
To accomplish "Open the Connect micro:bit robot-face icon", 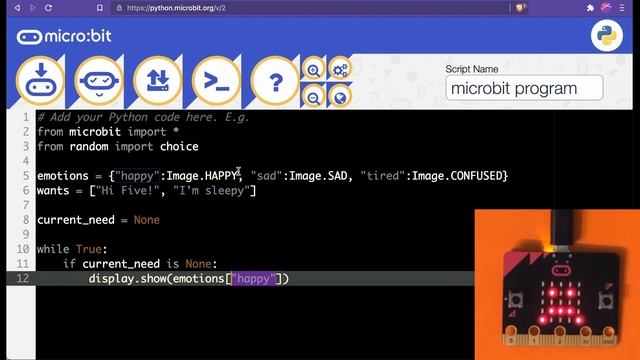I will pos(99,81).
